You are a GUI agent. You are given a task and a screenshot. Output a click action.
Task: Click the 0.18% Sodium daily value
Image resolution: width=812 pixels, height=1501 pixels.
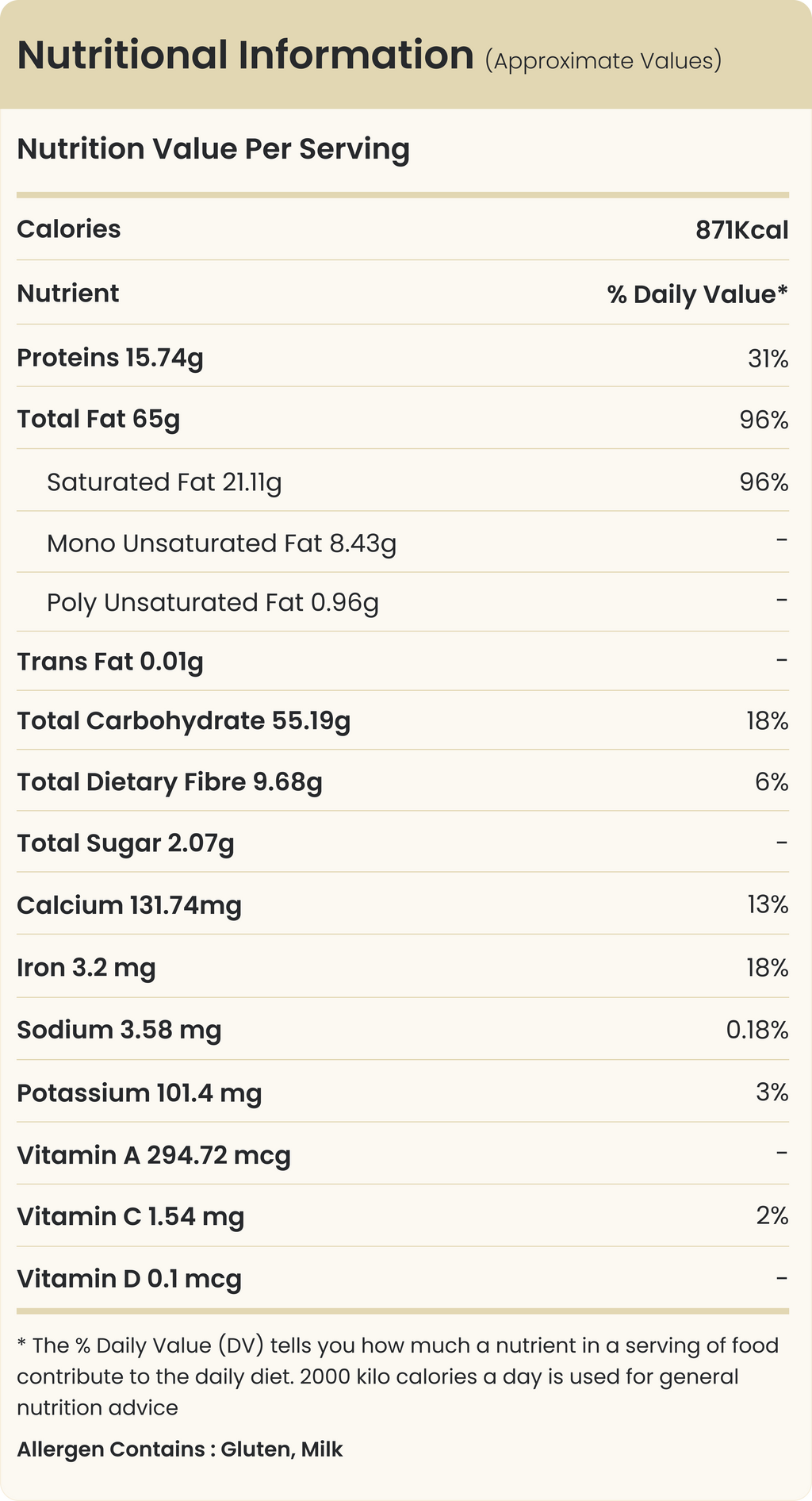pos(756,1030)
